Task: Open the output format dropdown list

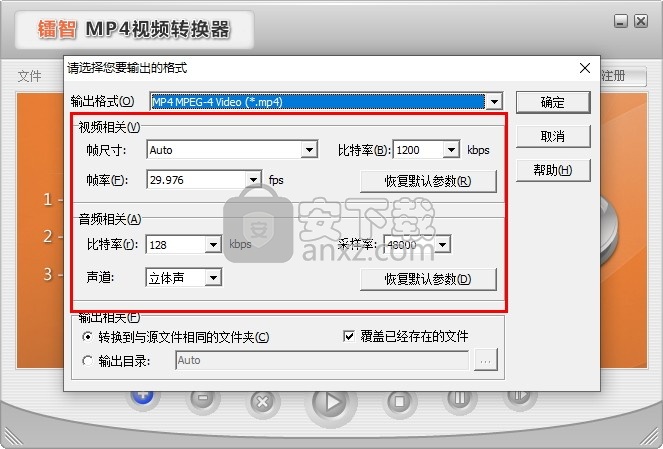Action: (494, 102)
